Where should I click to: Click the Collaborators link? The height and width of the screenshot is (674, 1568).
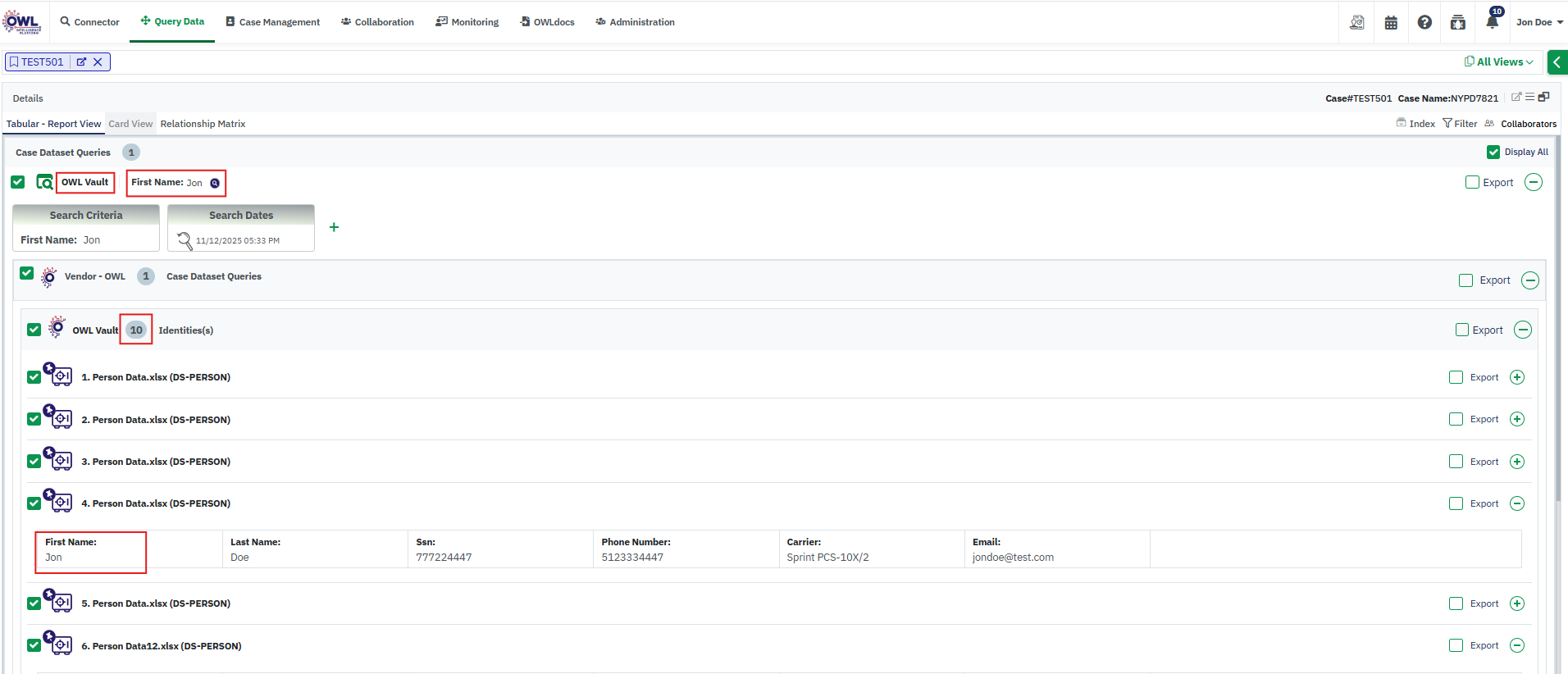tap(1528, 124)
